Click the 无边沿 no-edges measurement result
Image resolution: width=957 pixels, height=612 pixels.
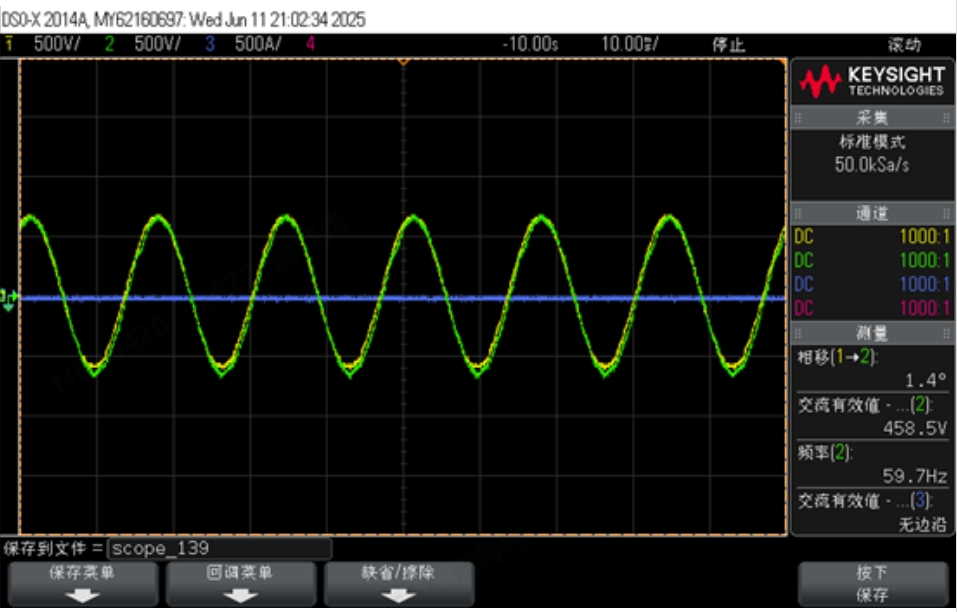coord(922,524)
